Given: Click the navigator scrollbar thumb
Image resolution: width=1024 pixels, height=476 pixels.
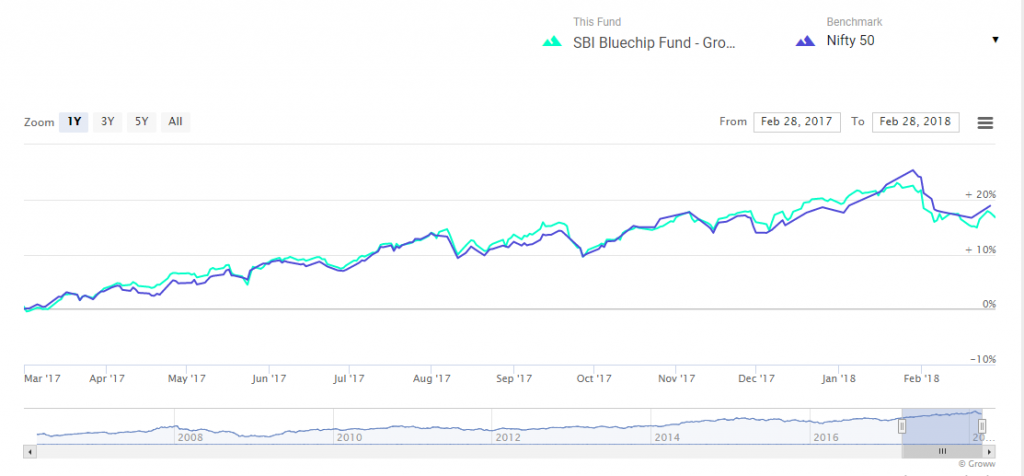Looking at the screenshot, I should click(942, 451).
